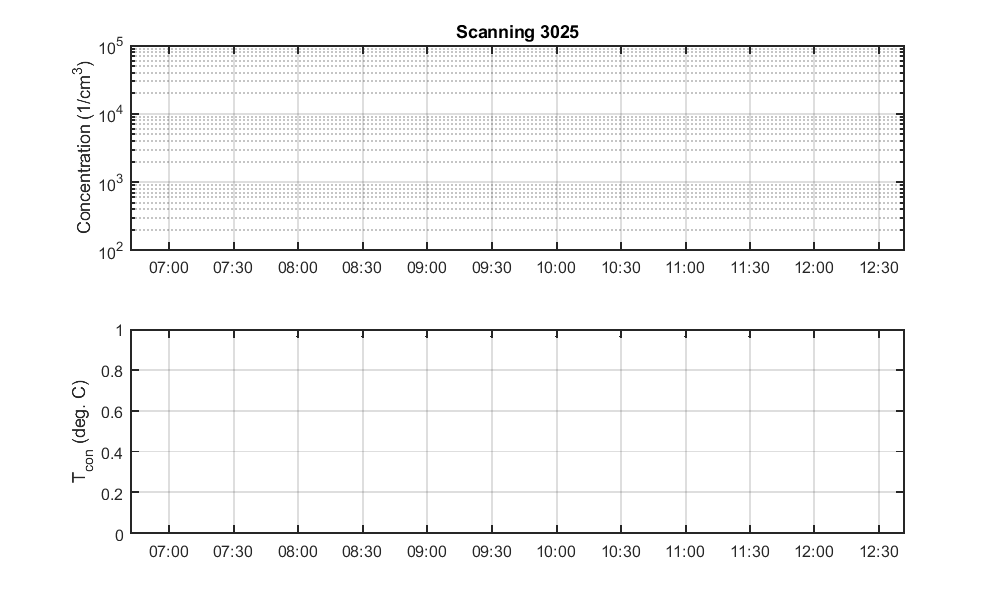
Task: Click inside the Concentration plot axes area
Action: click(x=517, y=148)
